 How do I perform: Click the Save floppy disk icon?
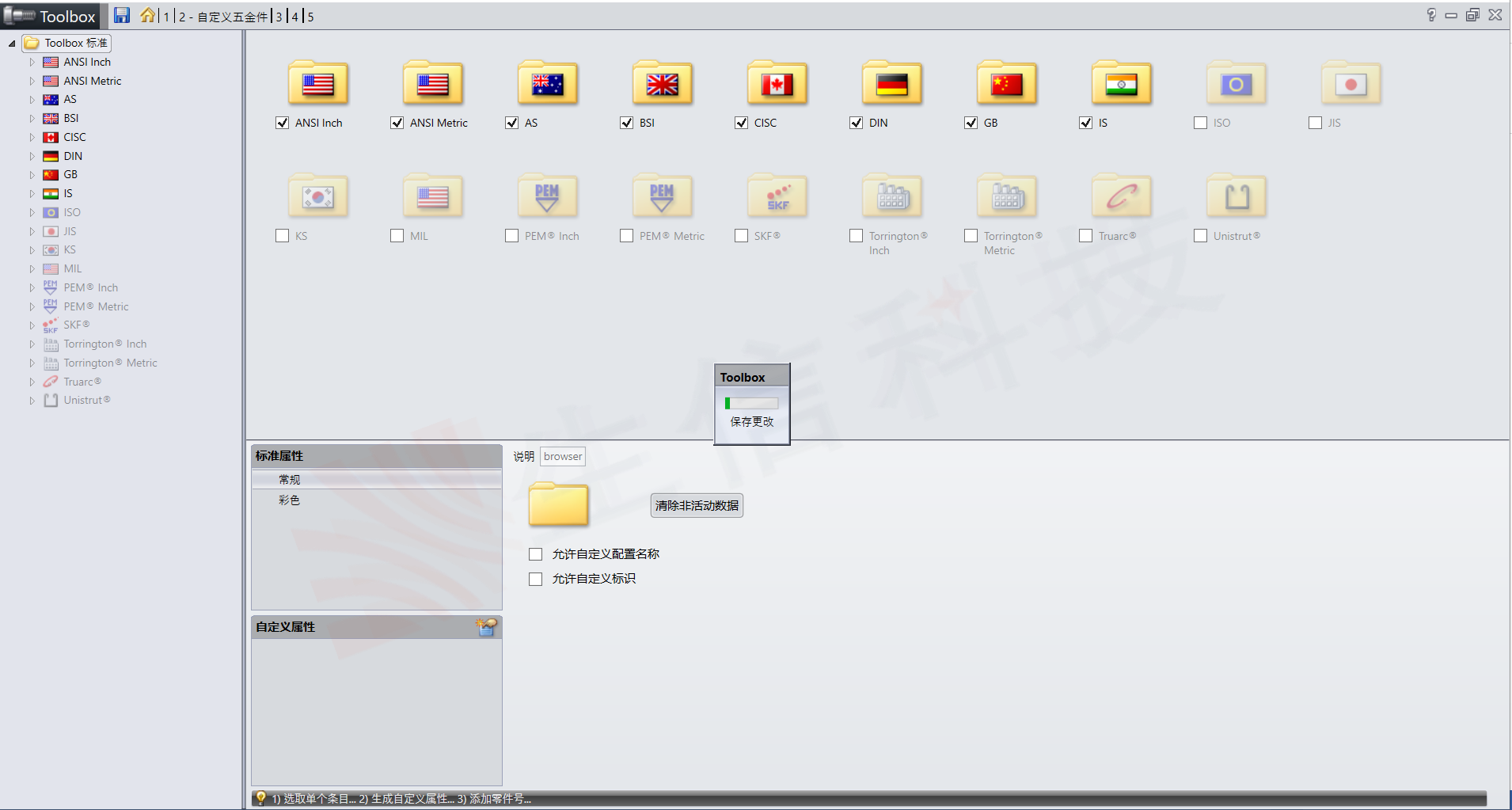[122, 15]
